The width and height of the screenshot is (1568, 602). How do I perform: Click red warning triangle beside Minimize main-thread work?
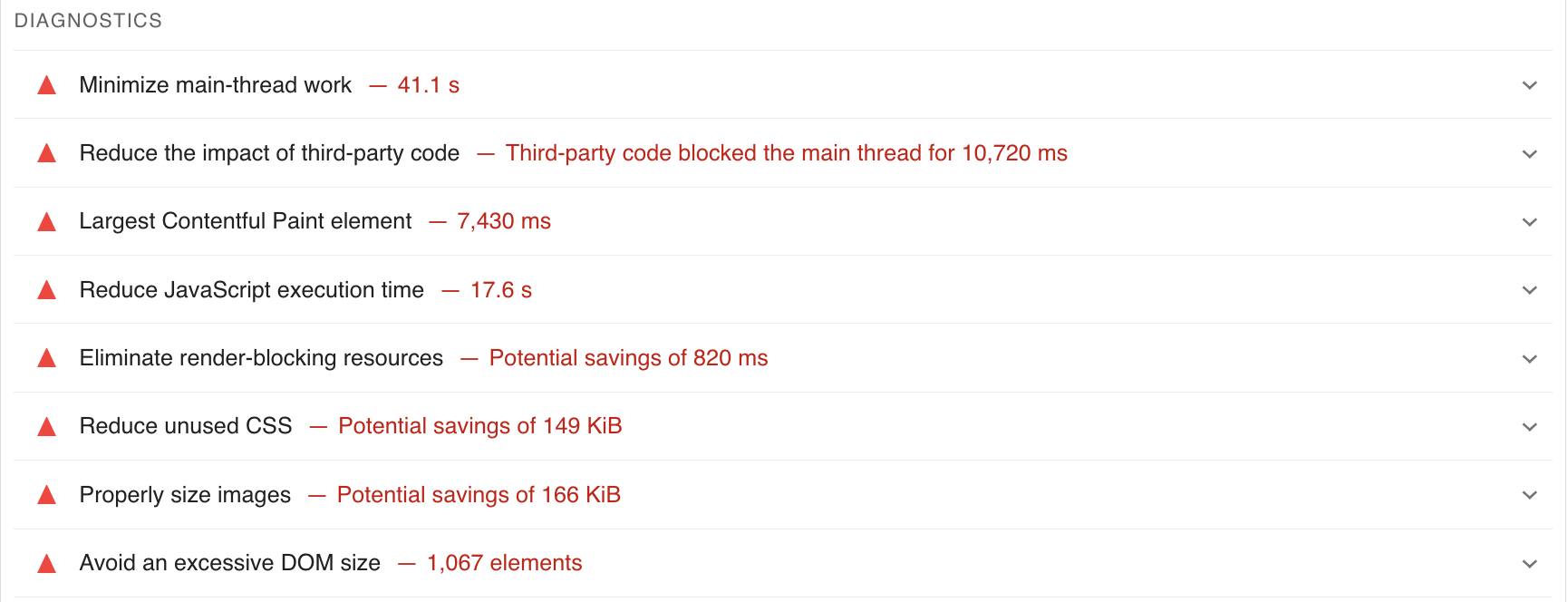click(x=47, y=86)
